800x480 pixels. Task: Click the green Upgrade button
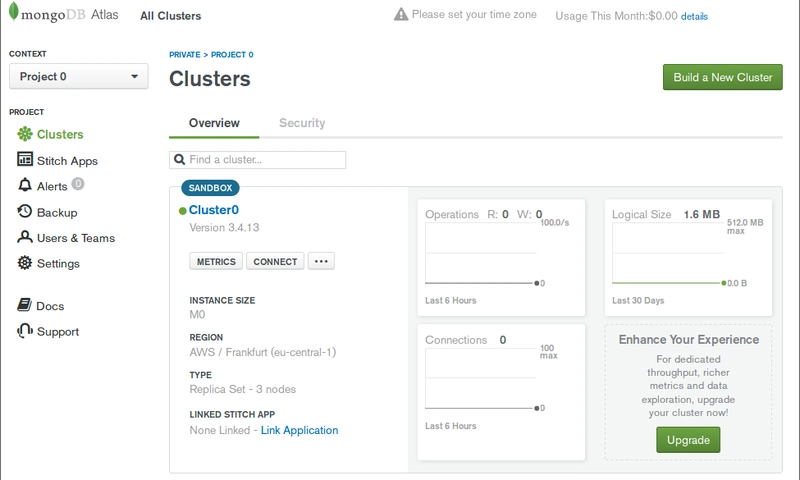(x=688, y=440)
